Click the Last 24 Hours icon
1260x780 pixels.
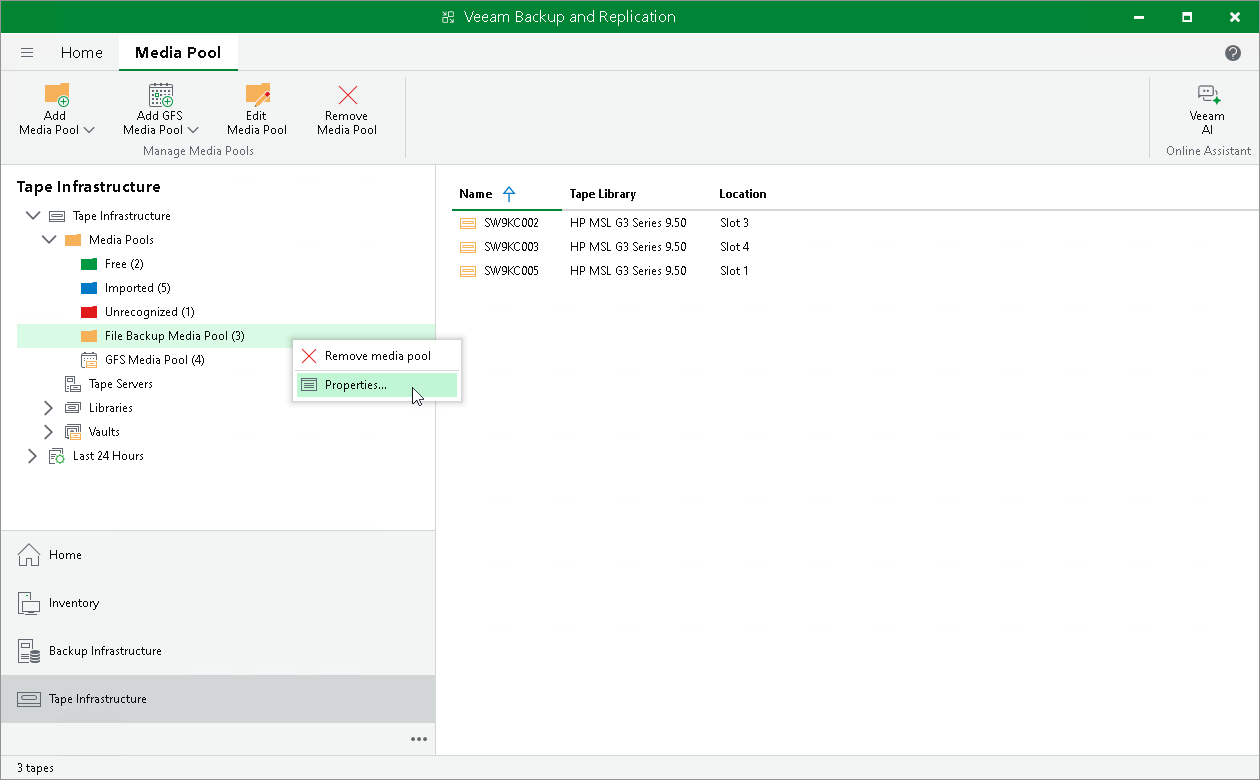coord(57,456)
